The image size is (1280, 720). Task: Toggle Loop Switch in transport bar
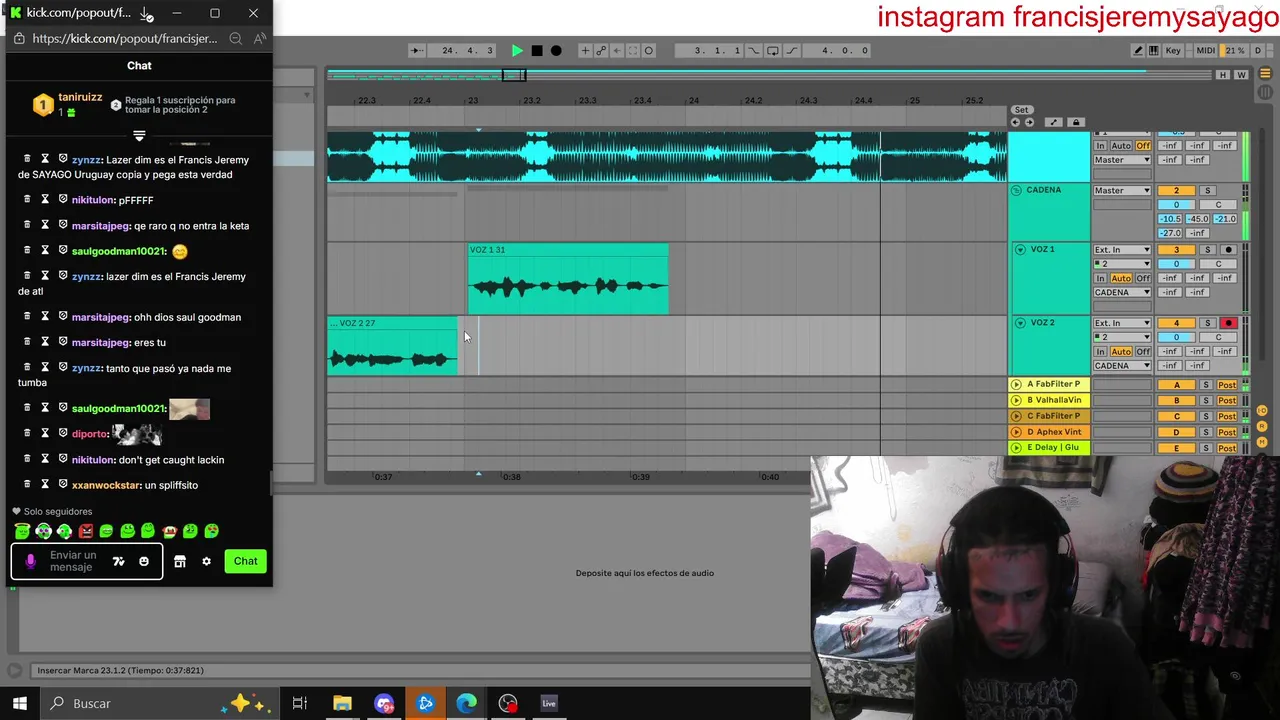click(x=773, y=50)
